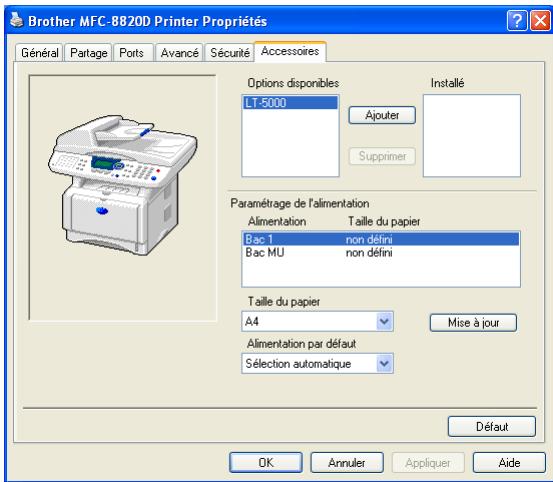The width and height of the screenshot is (553, 482).
Task: Click the Appliquer button
Action: coord(428,463)
